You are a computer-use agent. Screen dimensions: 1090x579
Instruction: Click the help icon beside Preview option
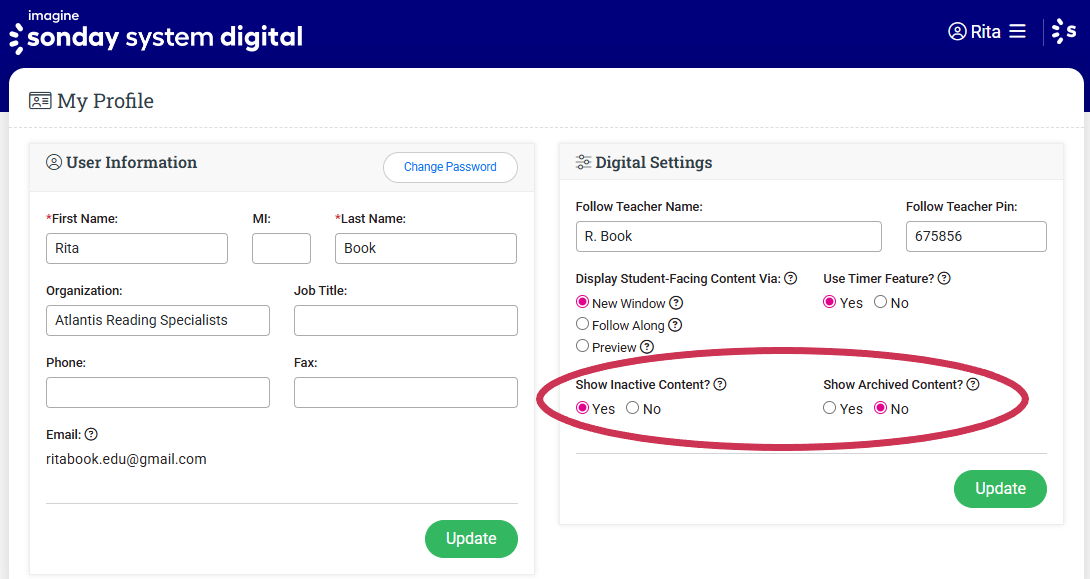[647, 347]
